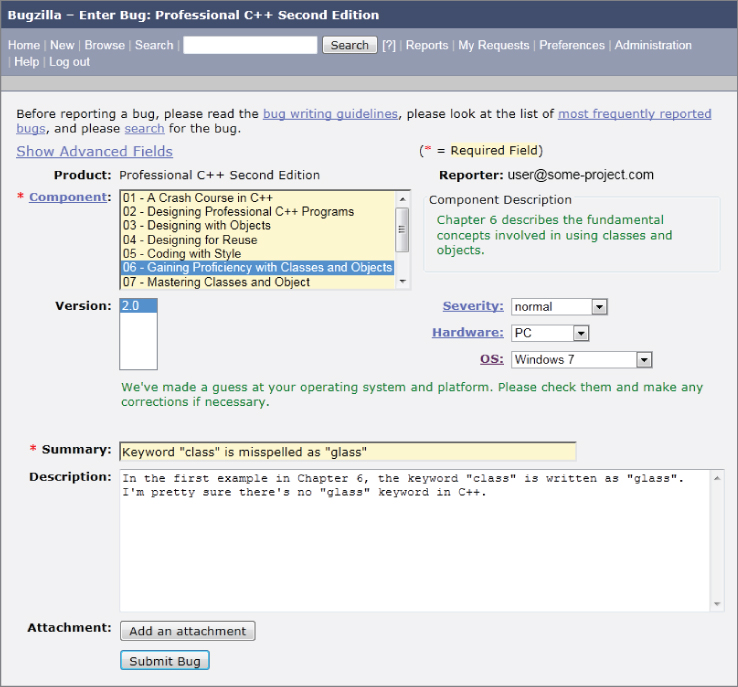Viewport: 738px width, 687px height.
Task: Click the Search link in navigation bar
Action: pyautogui.click(x=154, y=45)
